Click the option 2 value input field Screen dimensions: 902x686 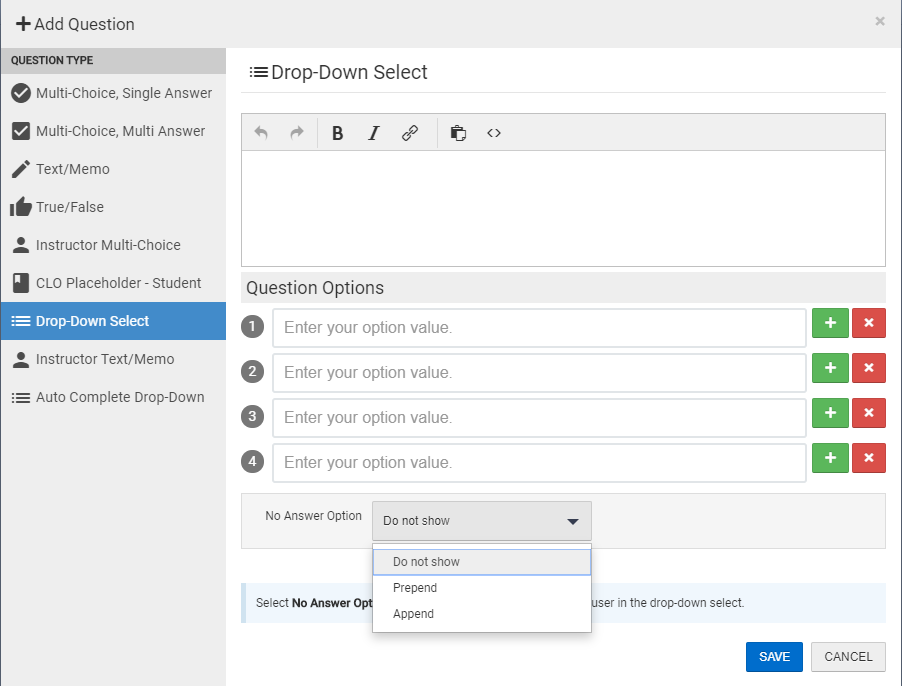tap(539, 372)
